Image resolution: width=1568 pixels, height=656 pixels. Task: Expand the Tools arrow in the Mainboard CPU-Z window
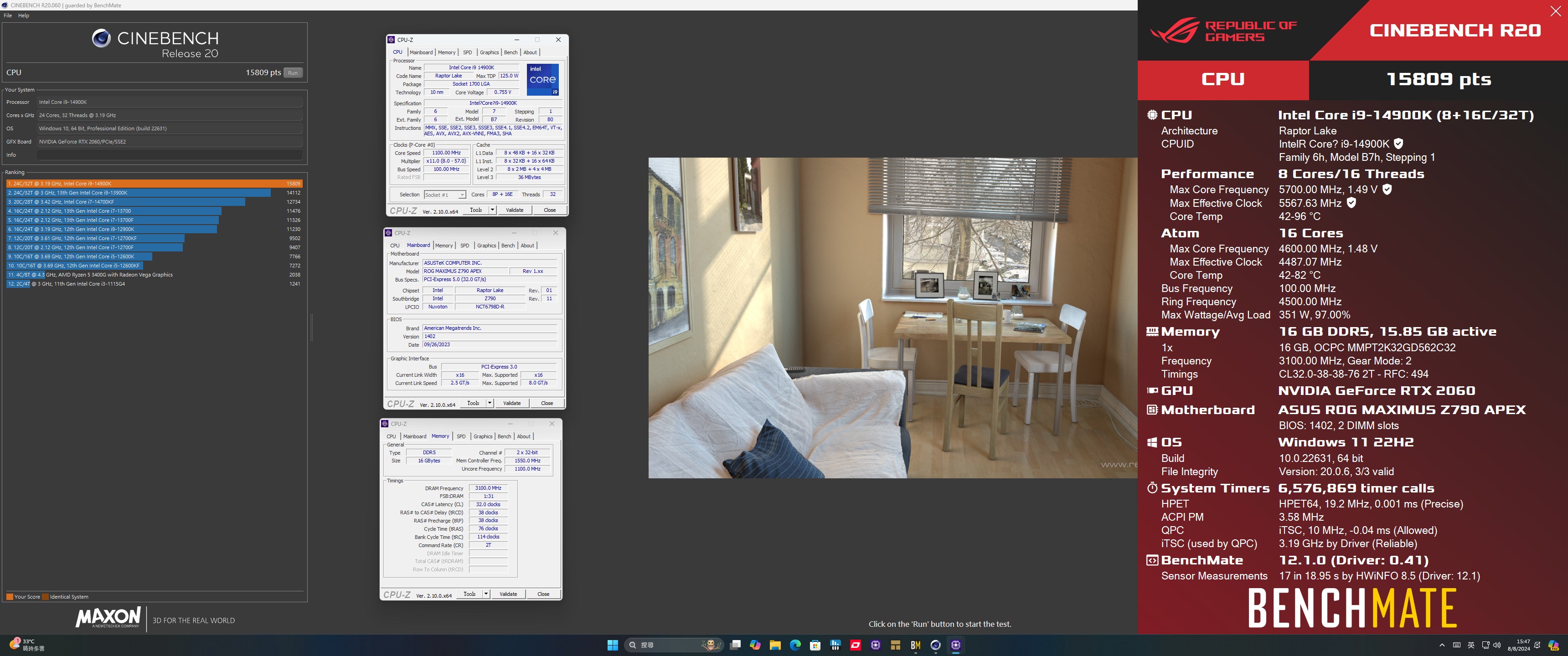490,403
